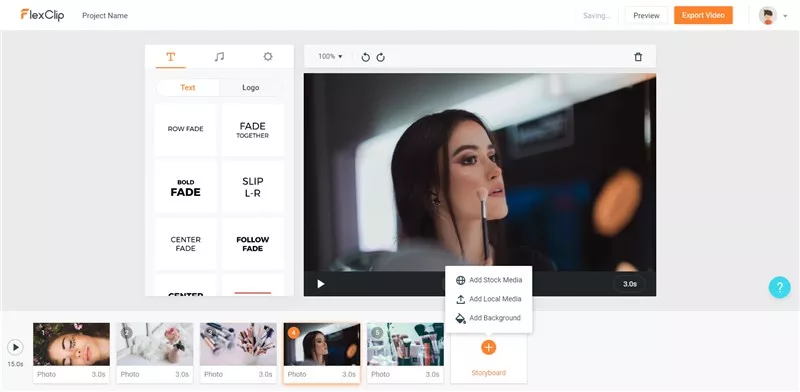
Task: Click the redo arrow icon
Action: click(381, 57)
